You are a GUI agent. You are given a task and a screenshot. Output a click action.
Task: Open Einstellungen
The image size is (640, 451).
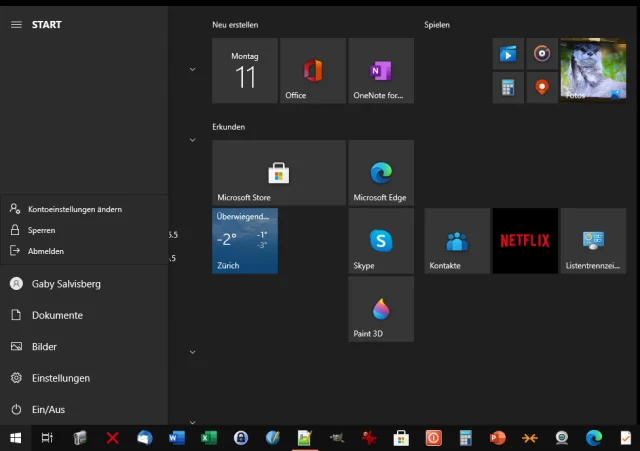60,378
